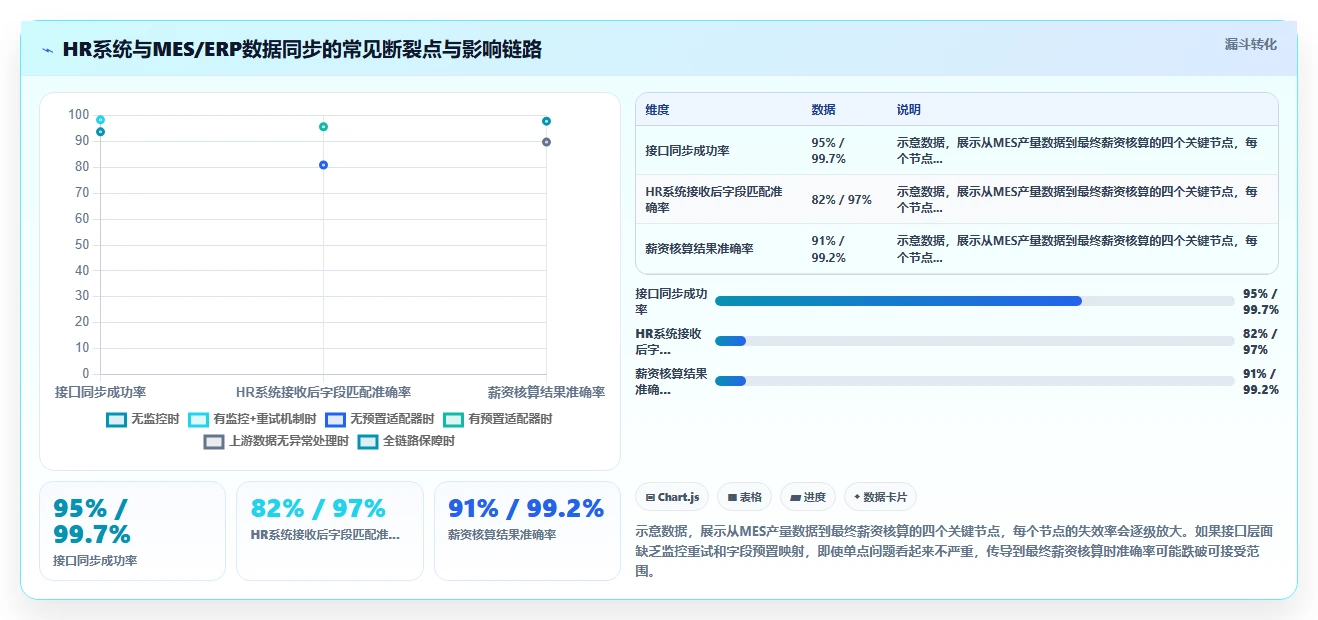
Task: Click the 100 tick on y-axis
Action: 79,115
